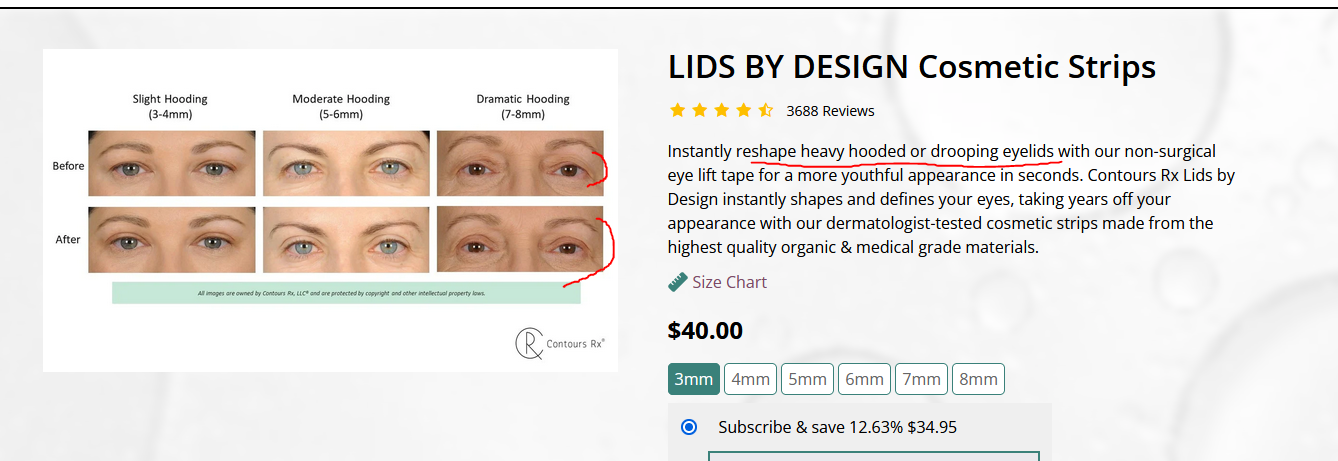Click the Dramatic Hooding before photo

[x=520, y=163]
